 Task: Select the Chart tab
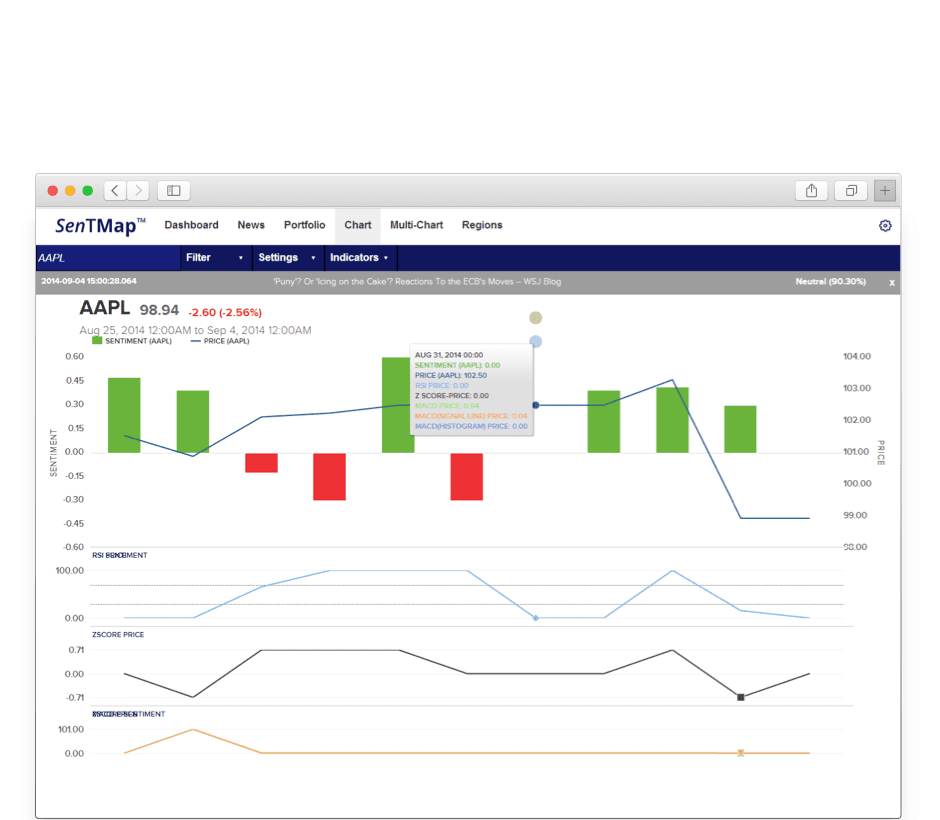tap(358, 225)
